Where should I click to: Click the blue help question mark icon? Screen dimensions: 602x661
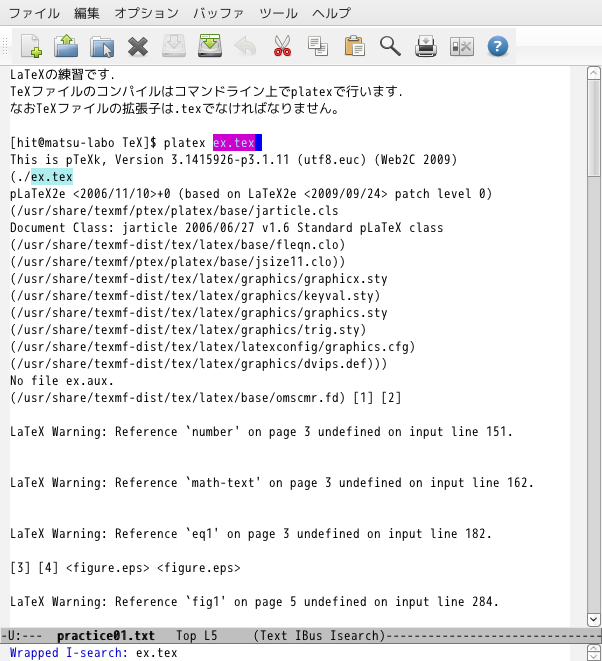click(x=497, y=46)
